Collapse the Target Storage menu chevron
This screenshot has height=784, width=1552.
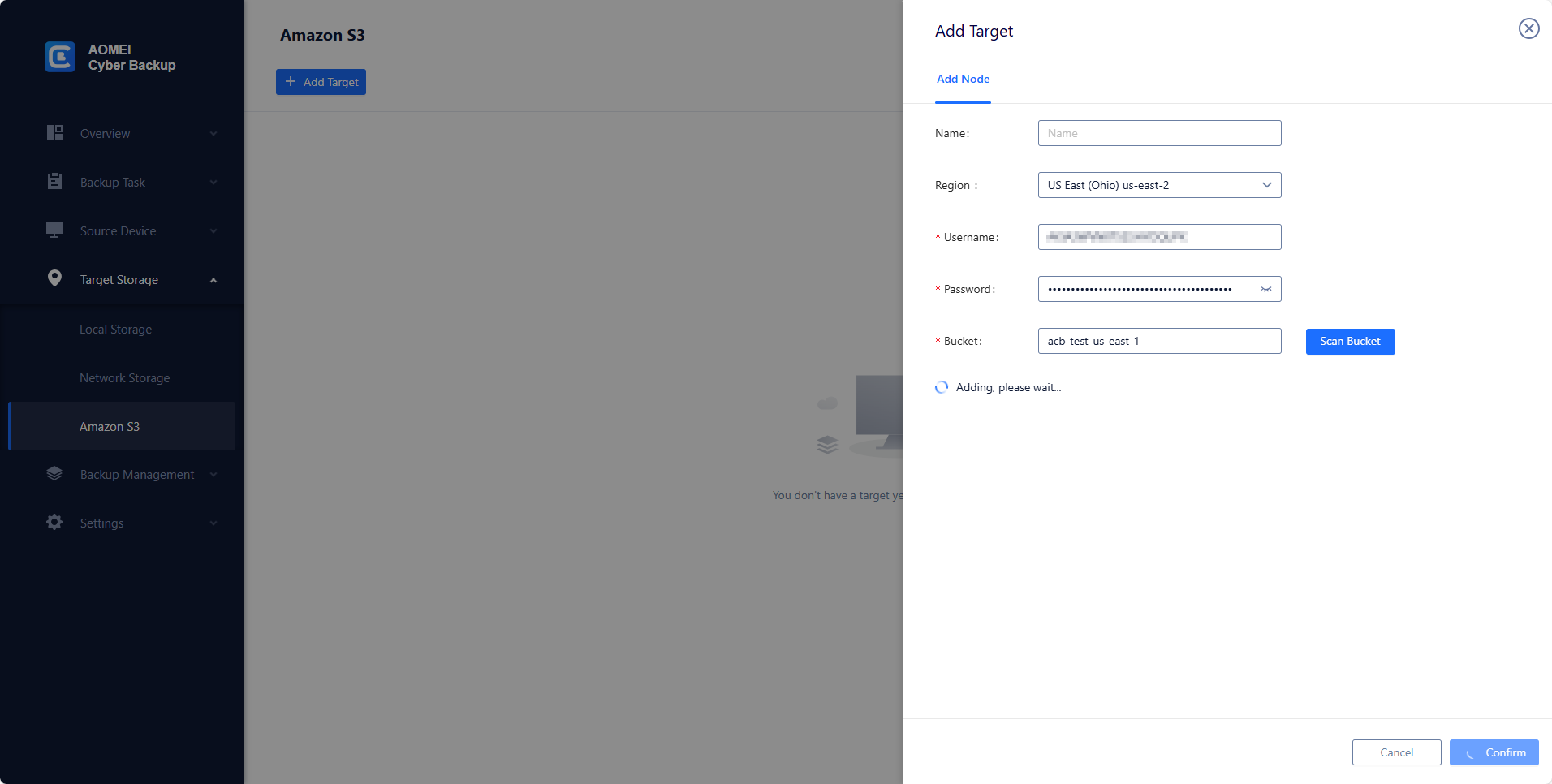(213, 280)
